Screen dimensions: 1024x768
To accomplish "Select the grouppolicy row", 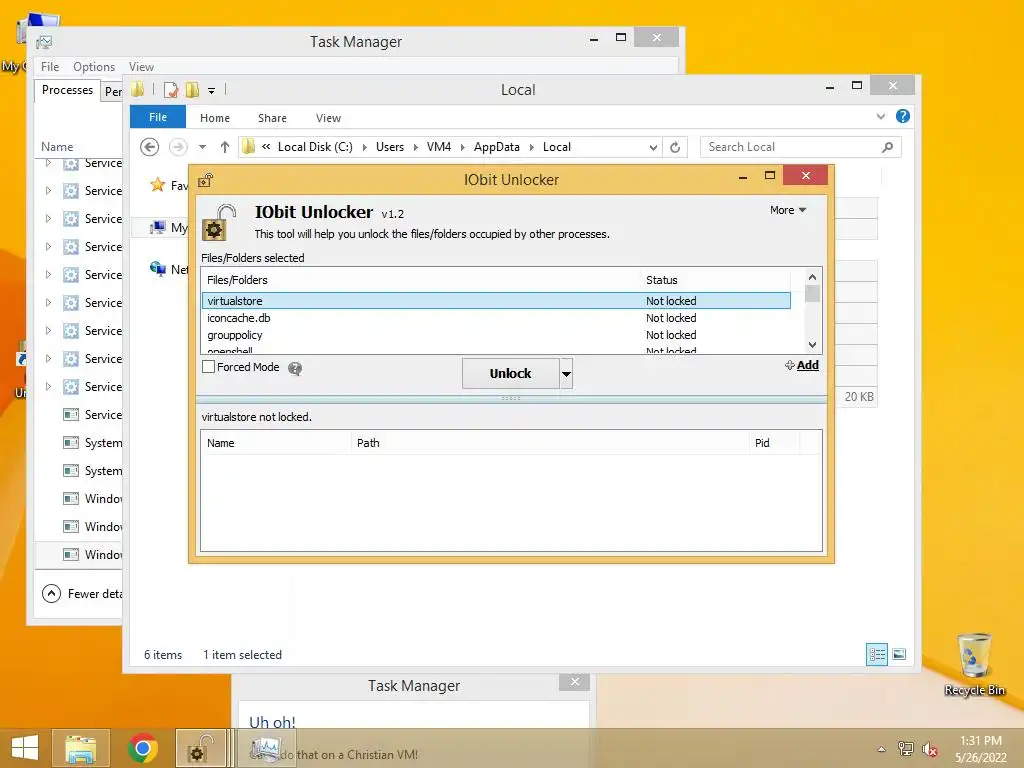I will tap(496, 335).
